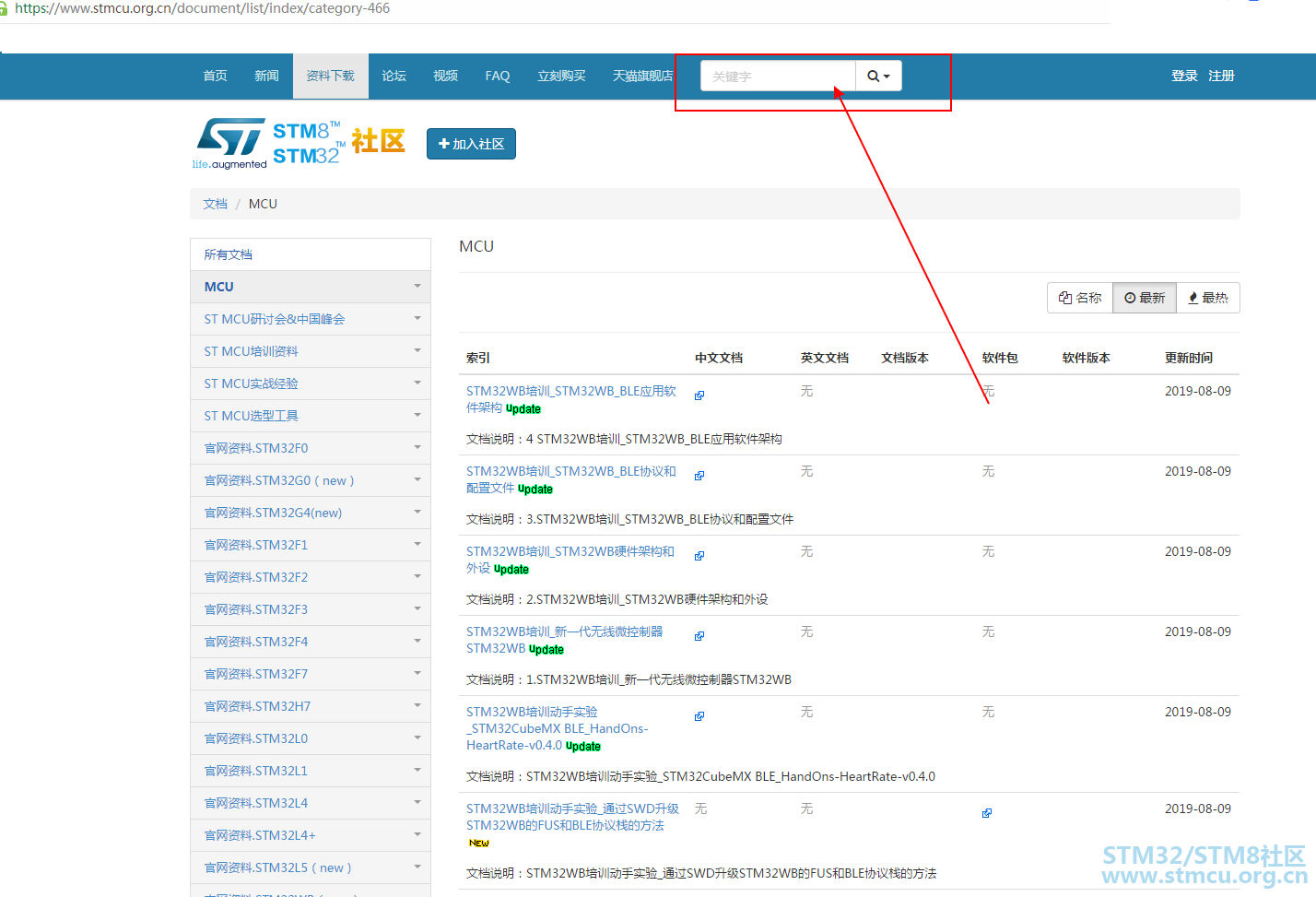The image size is (1316, 897).
Task: Click the 加入社区 button
Action: (x=471, y=144)
